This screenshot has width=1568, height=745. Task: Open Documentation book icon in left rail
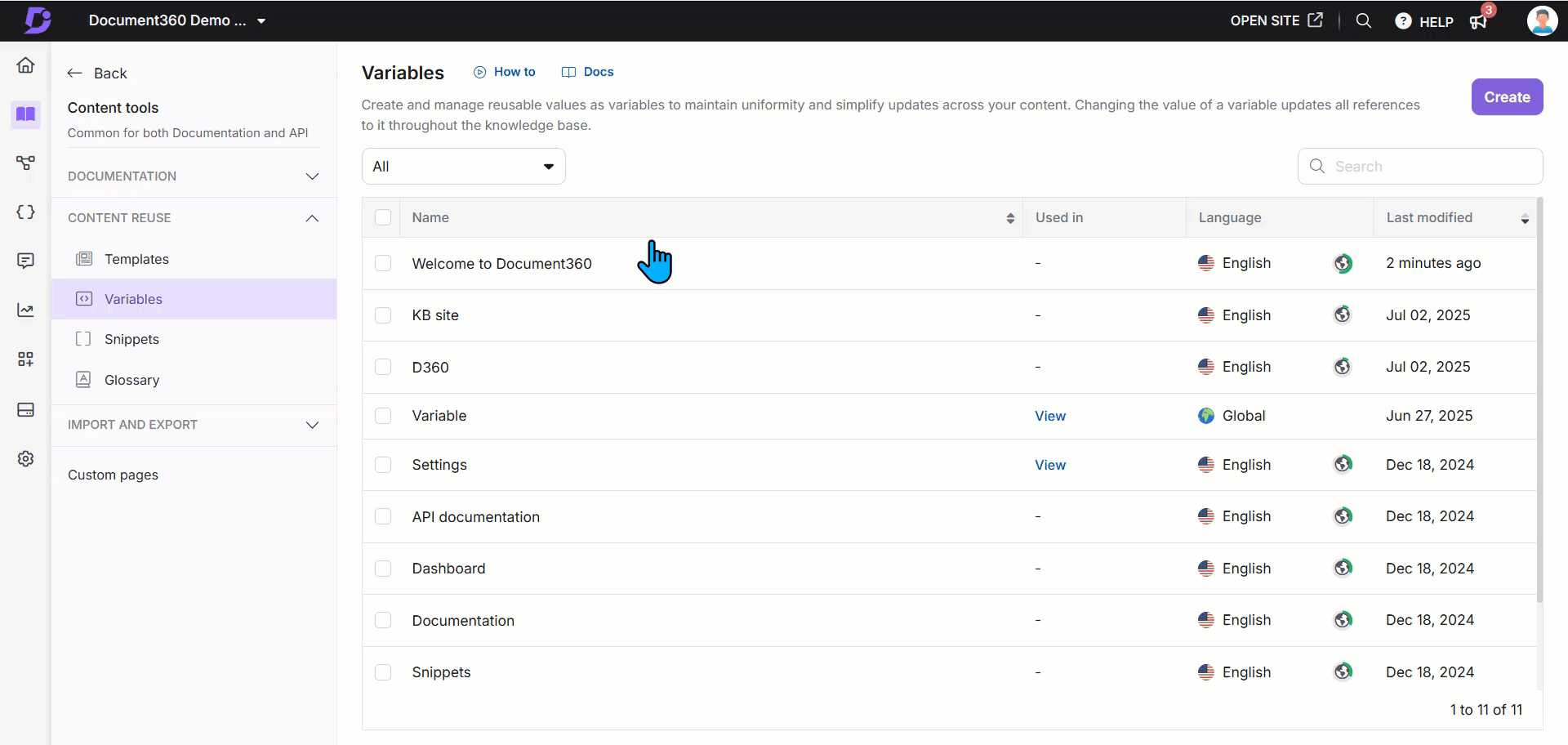25,114
